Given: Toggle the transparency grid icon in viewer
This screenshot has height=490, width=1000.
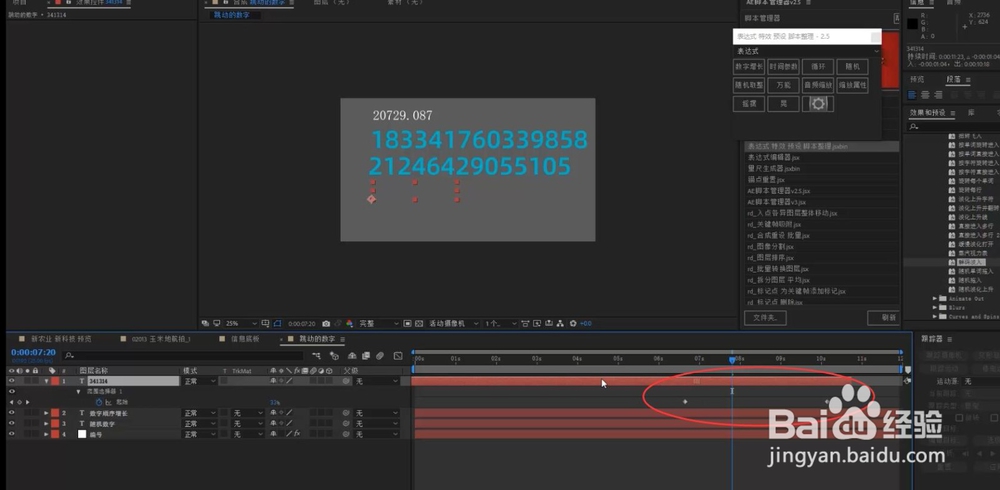Looking at the screenshot, I should click(x=419, y=323).
